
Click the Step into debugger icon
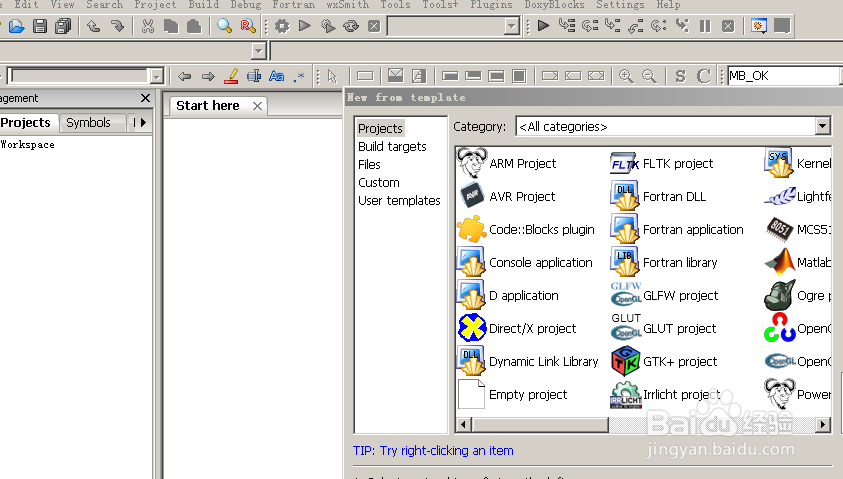[612, 25]
